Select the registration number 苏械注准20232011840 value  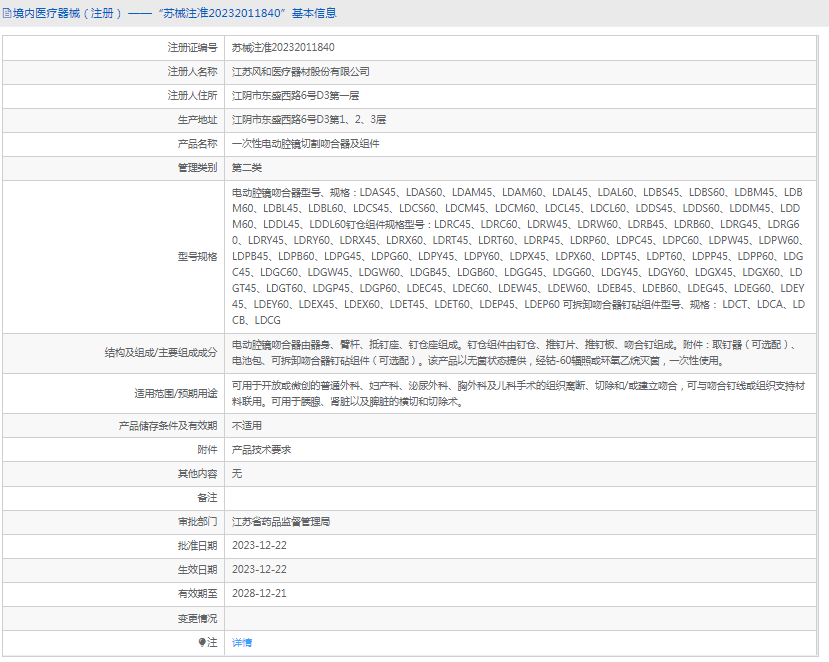click(x=283, y=48)
